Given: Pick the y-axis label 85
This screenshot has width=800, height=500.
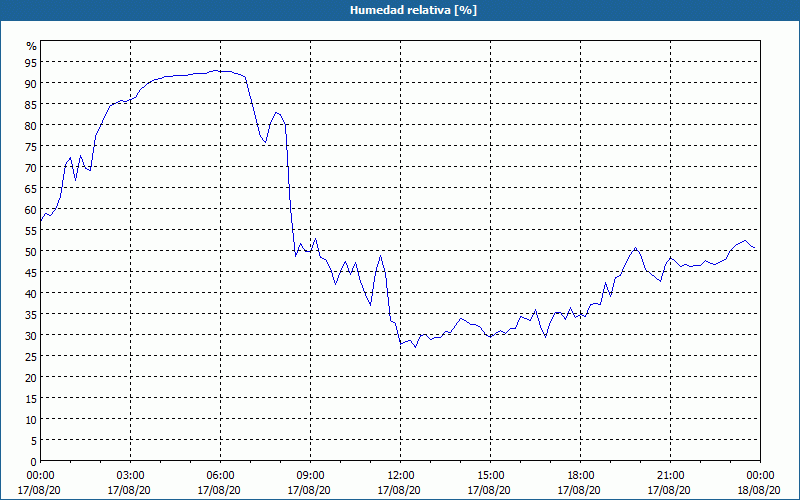Looking at the screenshot, I should (32, 104).
